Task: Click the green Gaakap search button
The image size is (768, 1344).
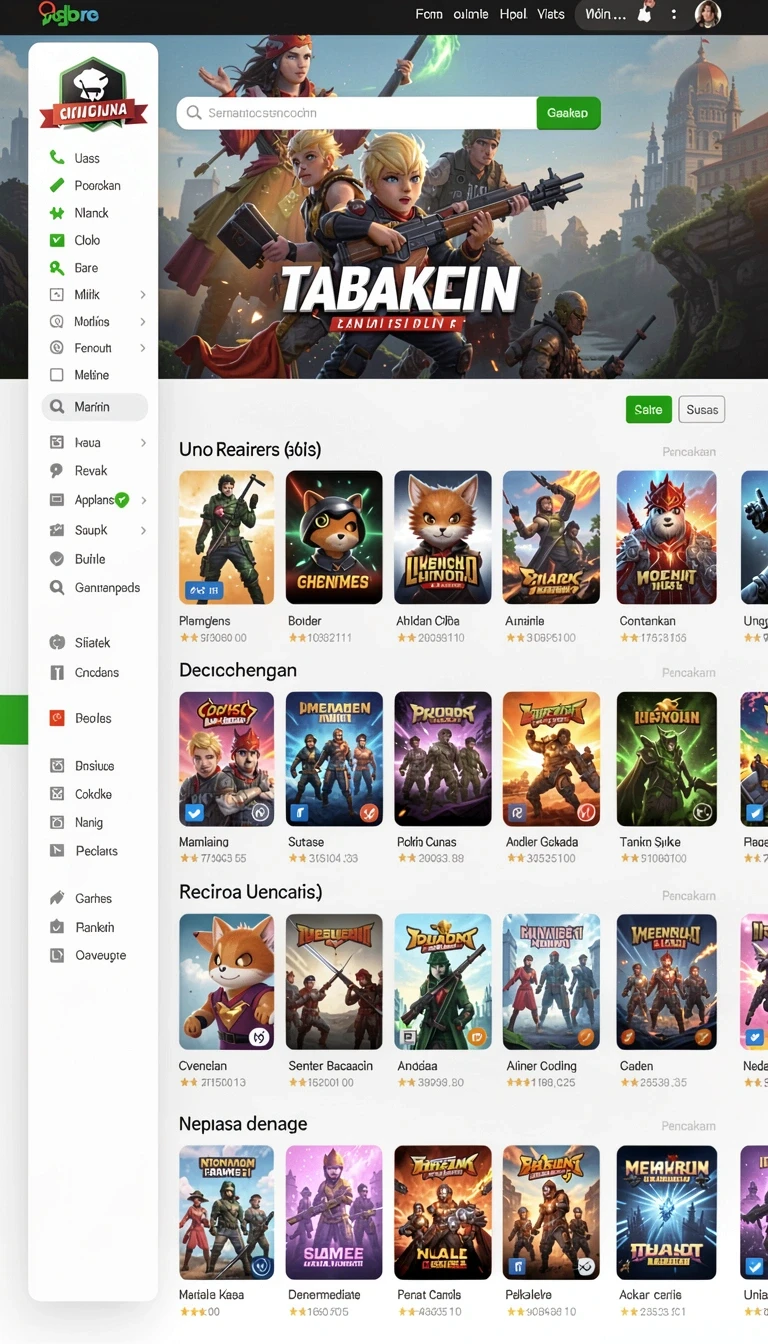Action: (x=568, y=113)
